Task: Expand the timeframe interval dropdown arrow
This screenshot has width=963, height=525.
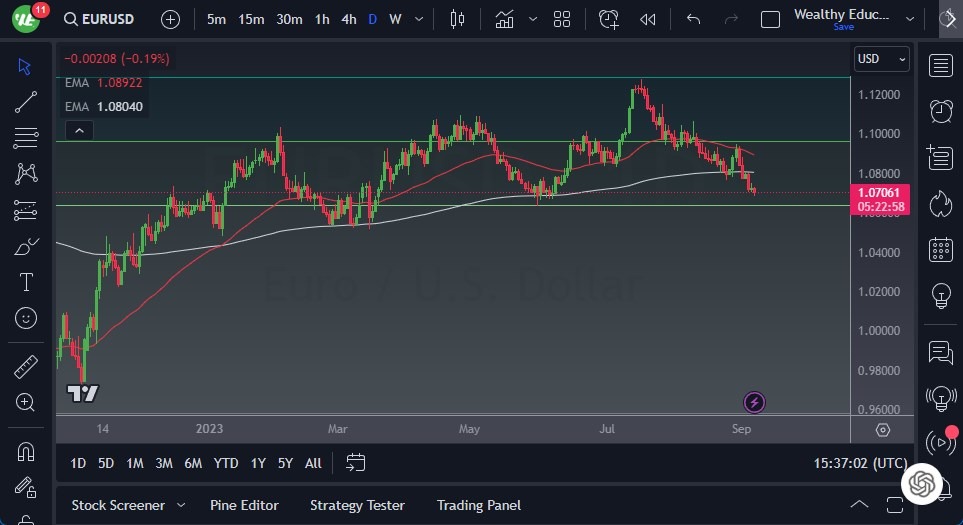Action: click(418, 19)
